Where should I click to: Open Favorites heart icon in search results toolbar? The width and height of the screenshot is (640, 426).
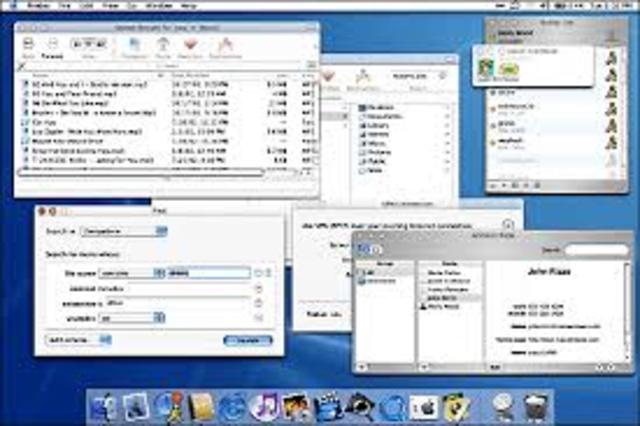click(190, 48)
